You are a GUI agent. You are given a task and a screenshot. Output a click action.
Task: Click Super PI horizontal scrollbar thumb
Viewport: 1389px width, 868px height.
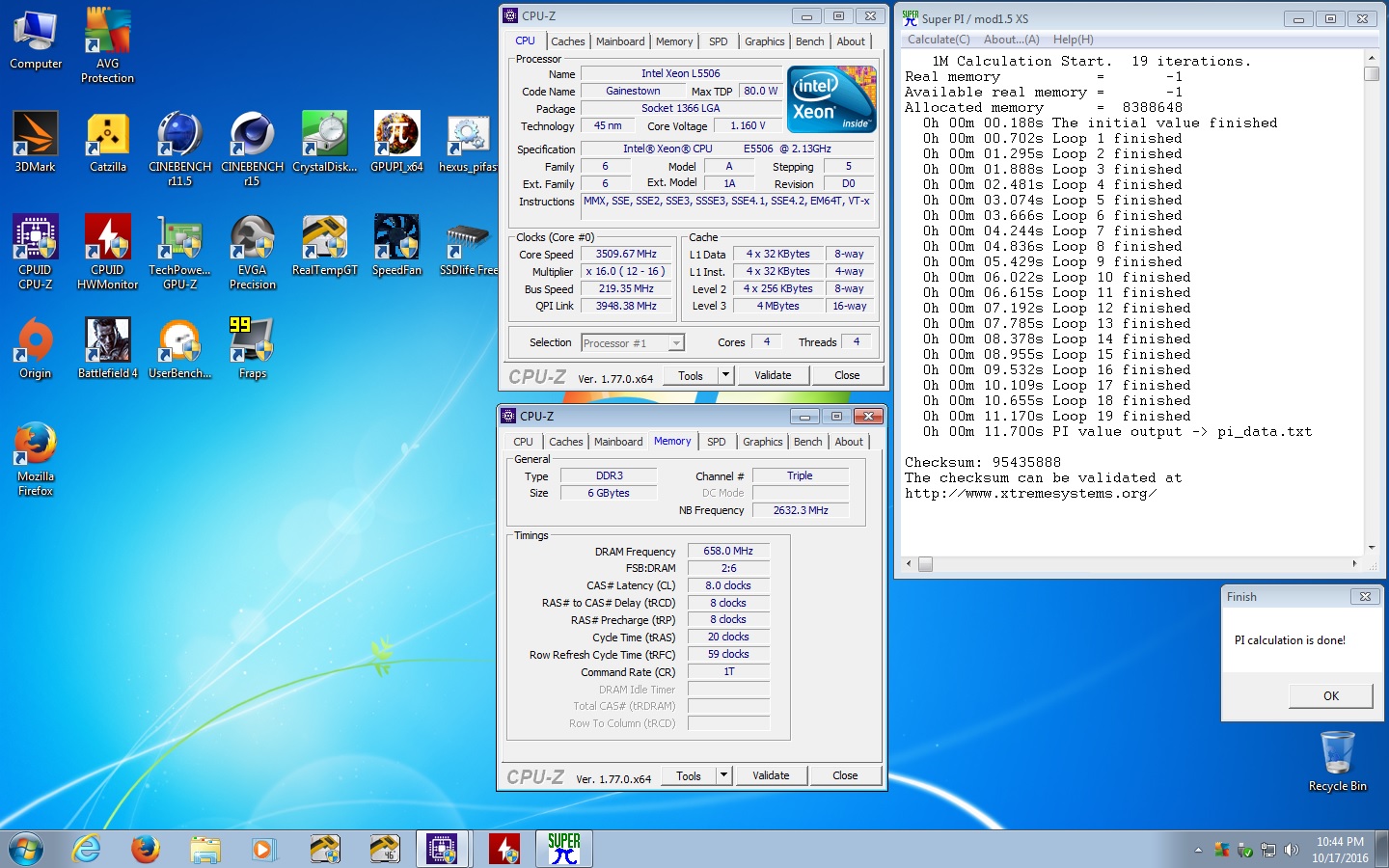click(x=926, y=564)
